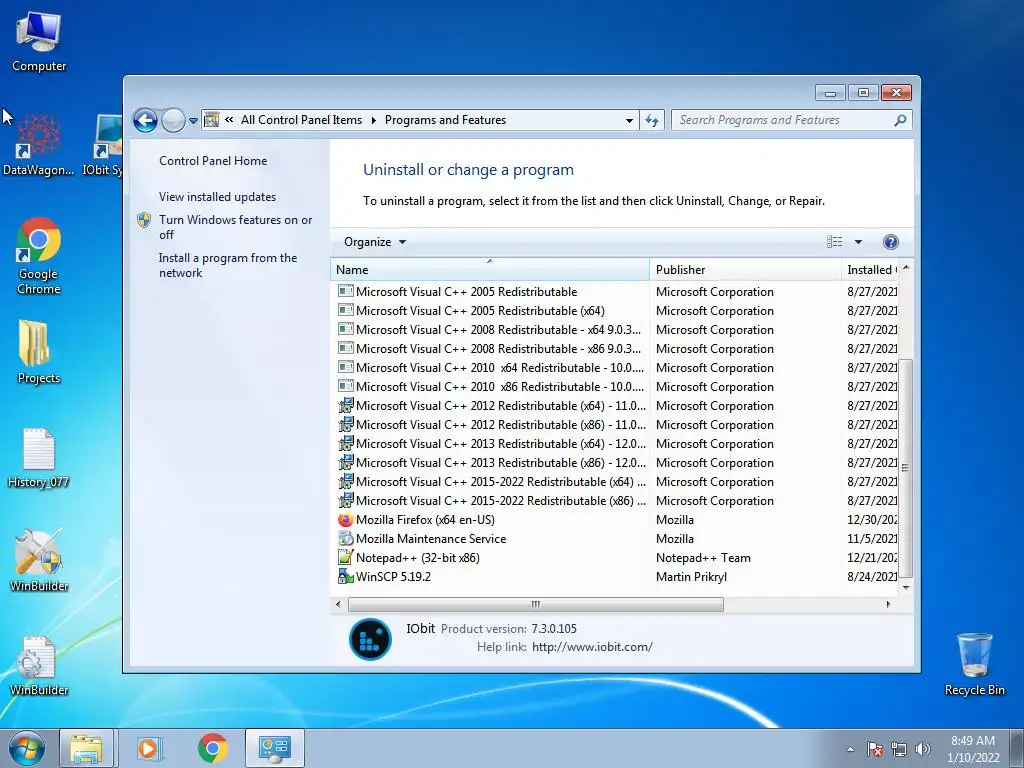Click the Mozilla Firefox icon in list
Image resolution: width=1024 pixels, height=768 pixels.
click(345, 520)
